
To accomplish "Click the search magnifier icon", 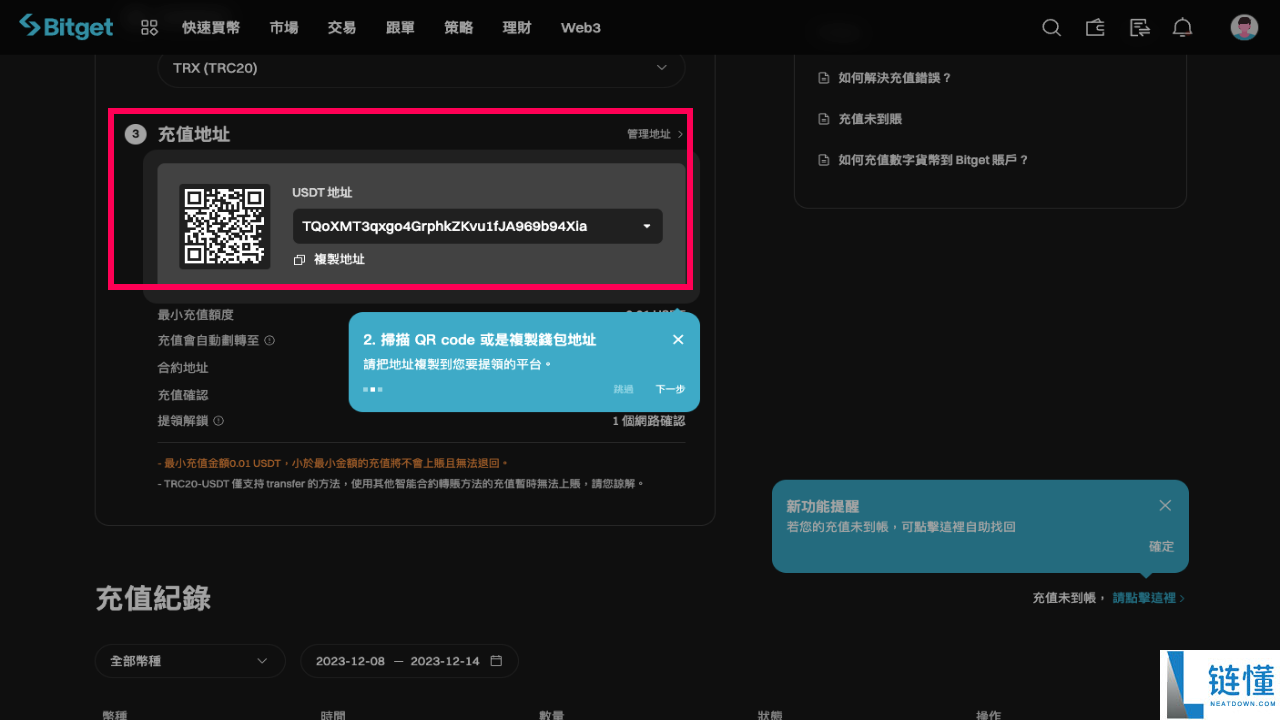I will pyautogui.click(x=1051, y=28).
